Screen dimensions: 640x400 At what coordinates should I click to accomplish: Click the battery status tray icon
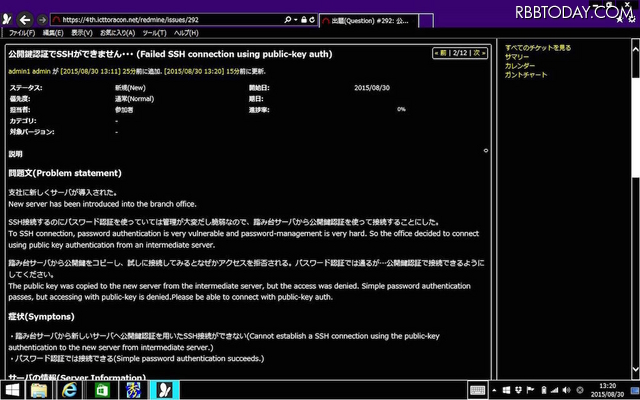pos(544,391)
